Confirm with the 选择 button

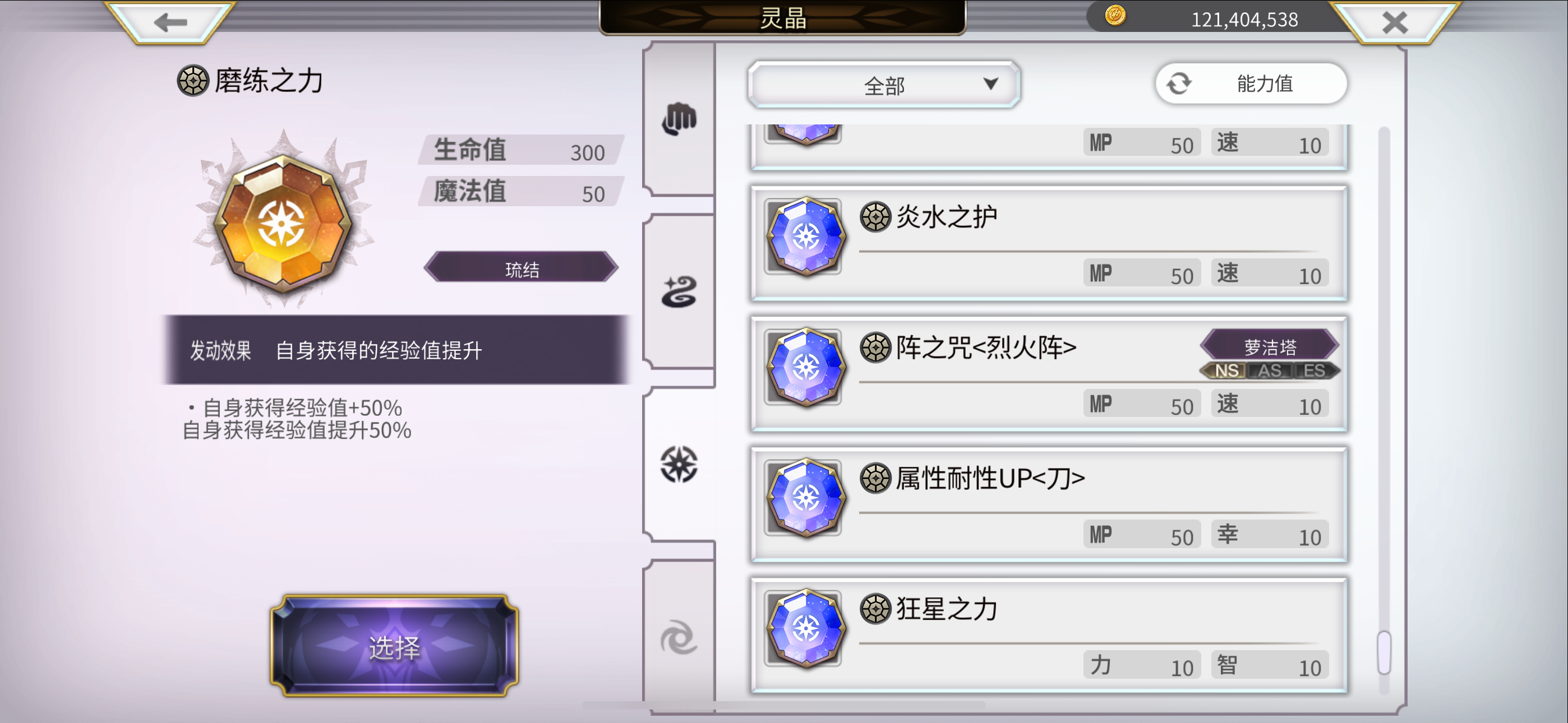pyautogui.click(x=394, y=646)
